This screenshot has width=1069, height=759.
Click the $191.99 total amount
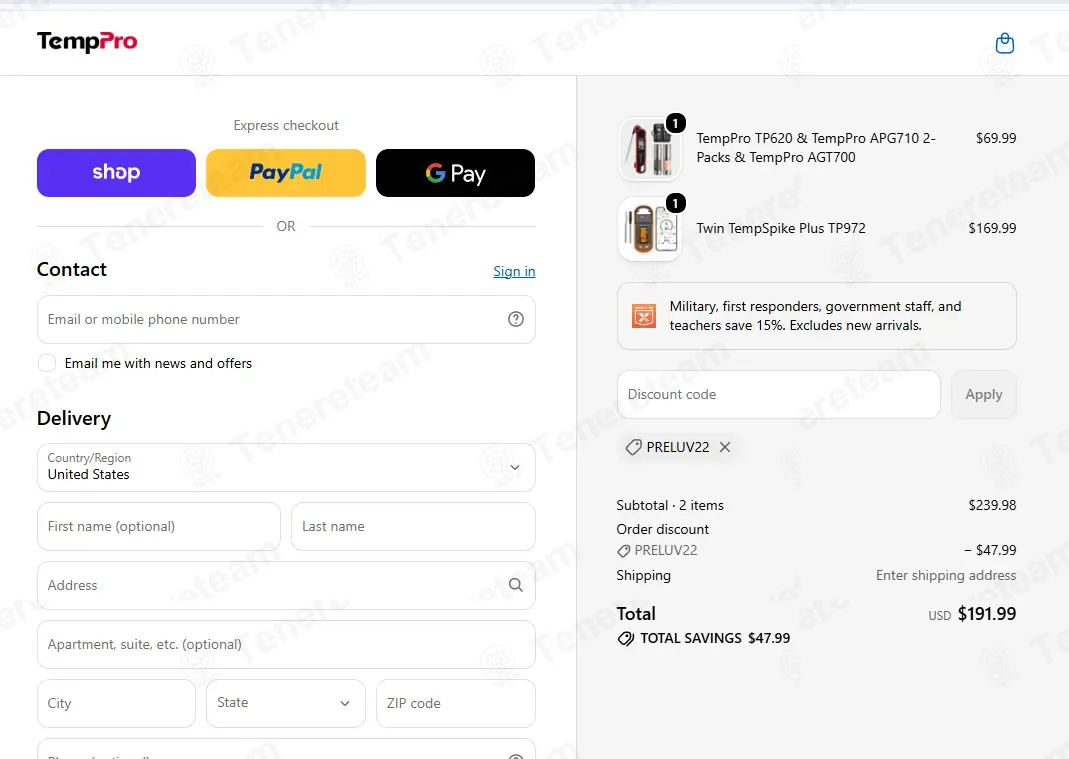(987, 614)
